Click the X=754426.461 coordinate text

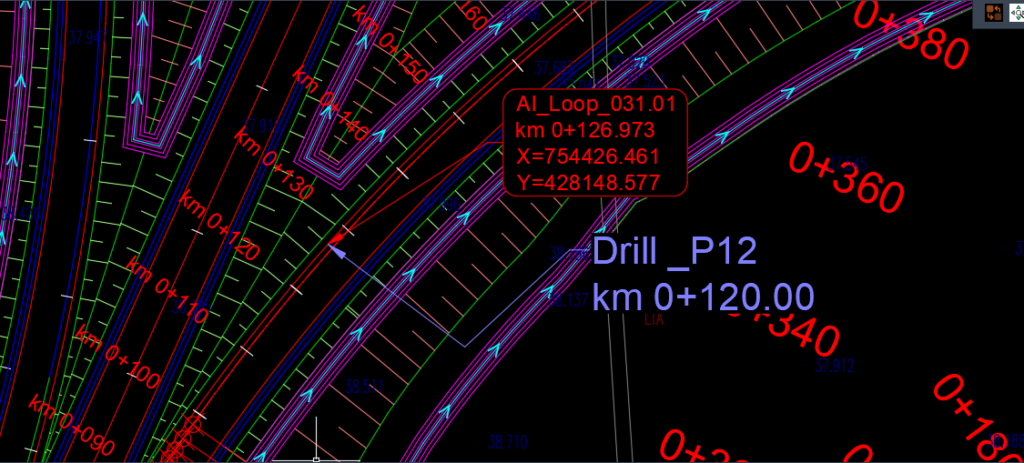click(587, 157)
